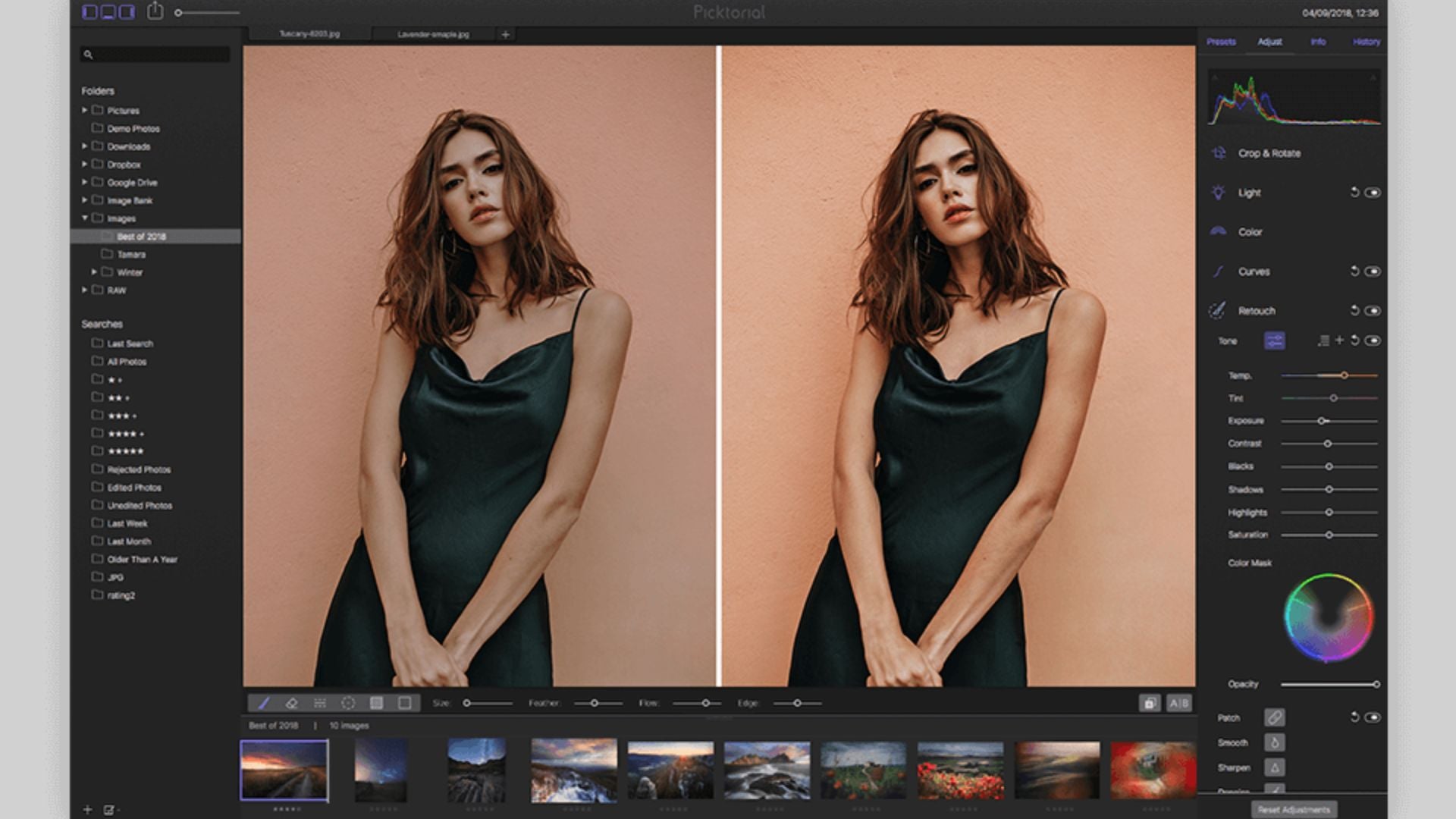The height and width of the screenshot is (819, 1456).
Task: Click the A|B compare view icon
Action: pyautogui.click(x=1178, y=703)
